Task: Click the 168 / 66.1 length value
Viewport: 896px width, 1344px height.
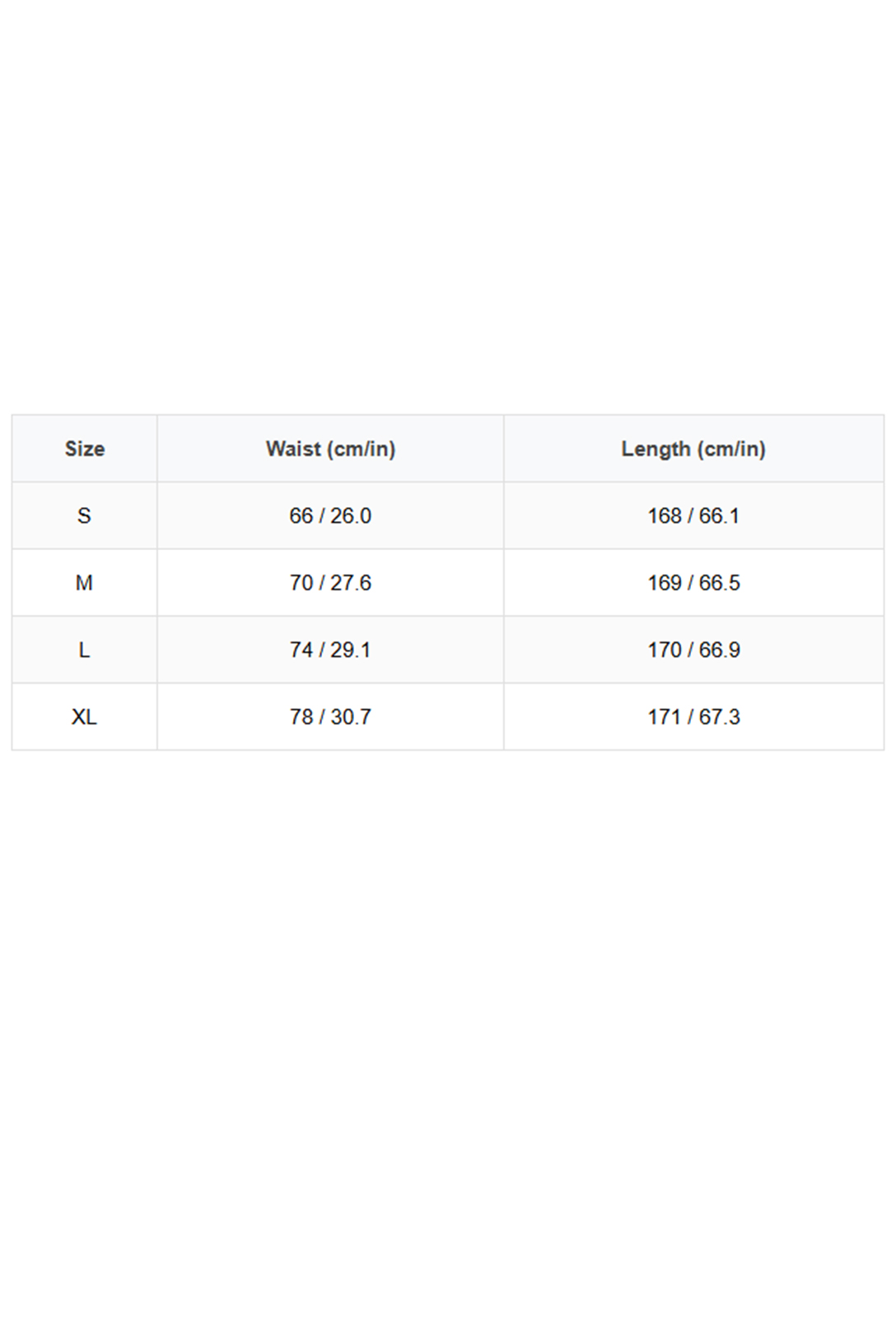Action: 693,516
